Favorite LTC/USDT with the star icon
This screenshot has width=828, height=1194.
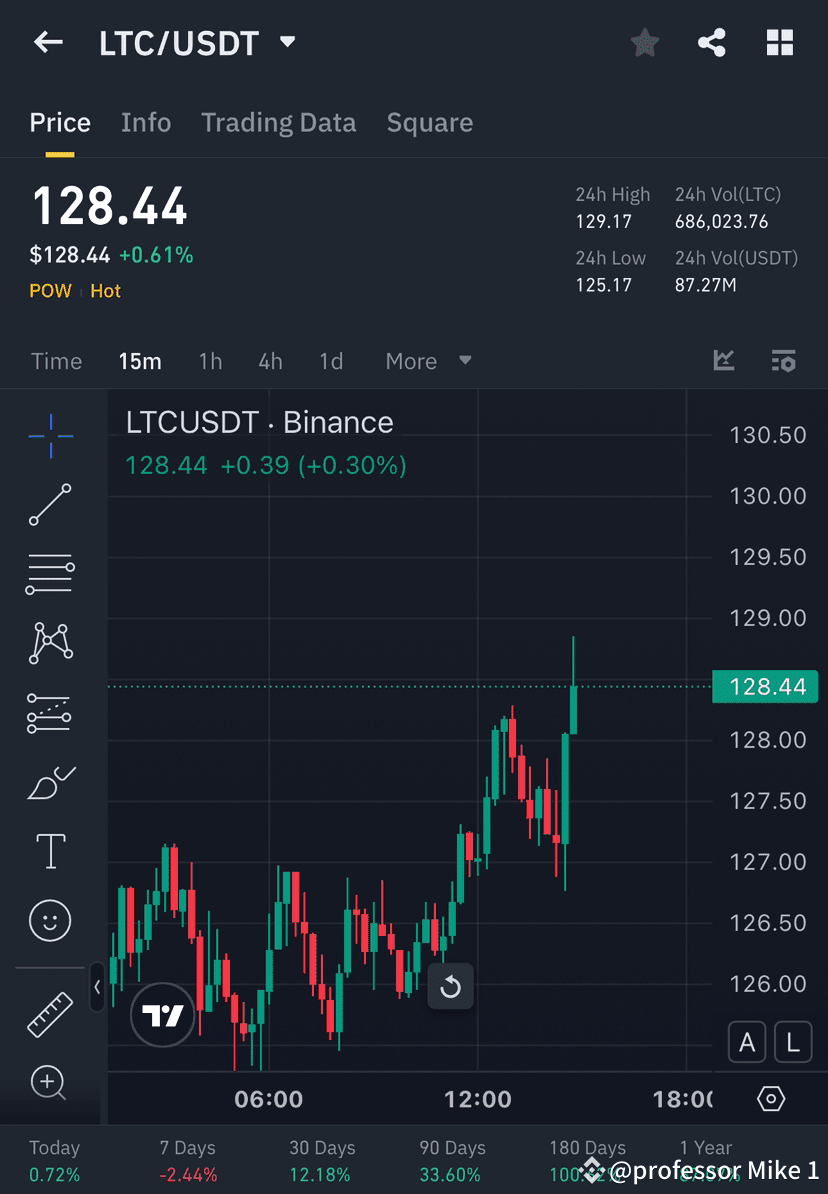(x=644, y=42)
